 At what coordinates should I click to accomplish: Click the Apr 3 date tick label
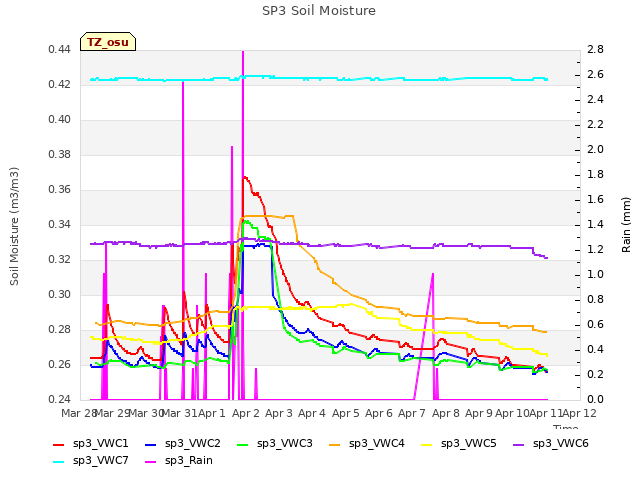tap(279, 413)
